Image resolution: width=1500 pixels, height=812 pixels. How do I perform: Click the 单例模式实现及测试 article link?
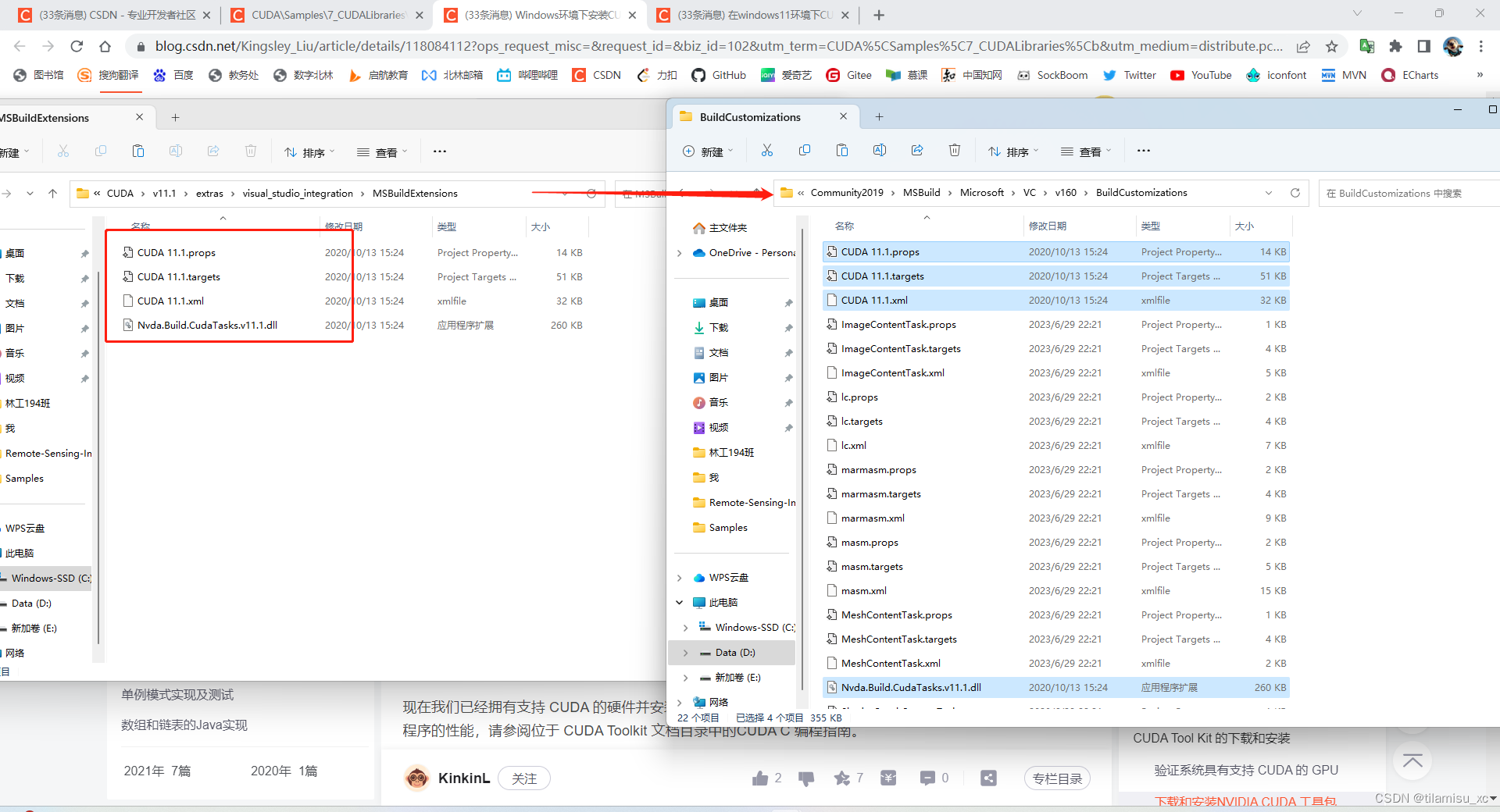177,695
